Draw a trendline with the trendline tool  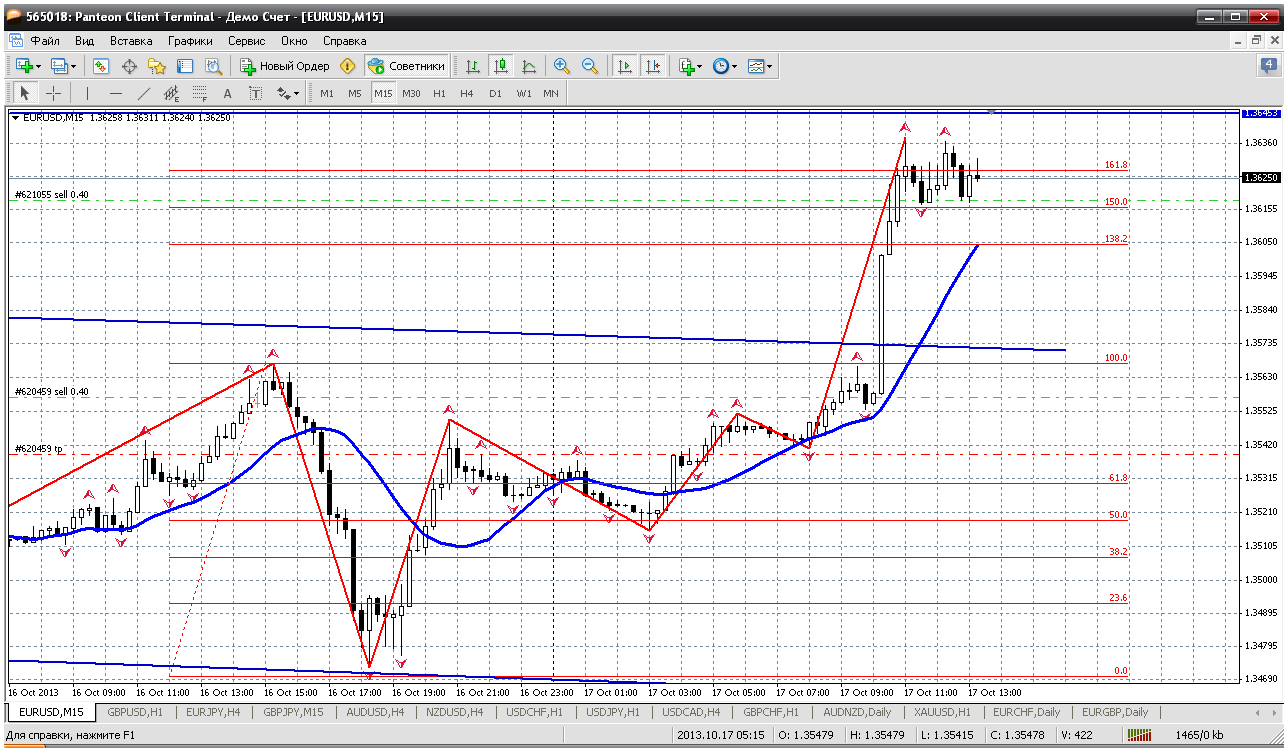coord(143,93)
